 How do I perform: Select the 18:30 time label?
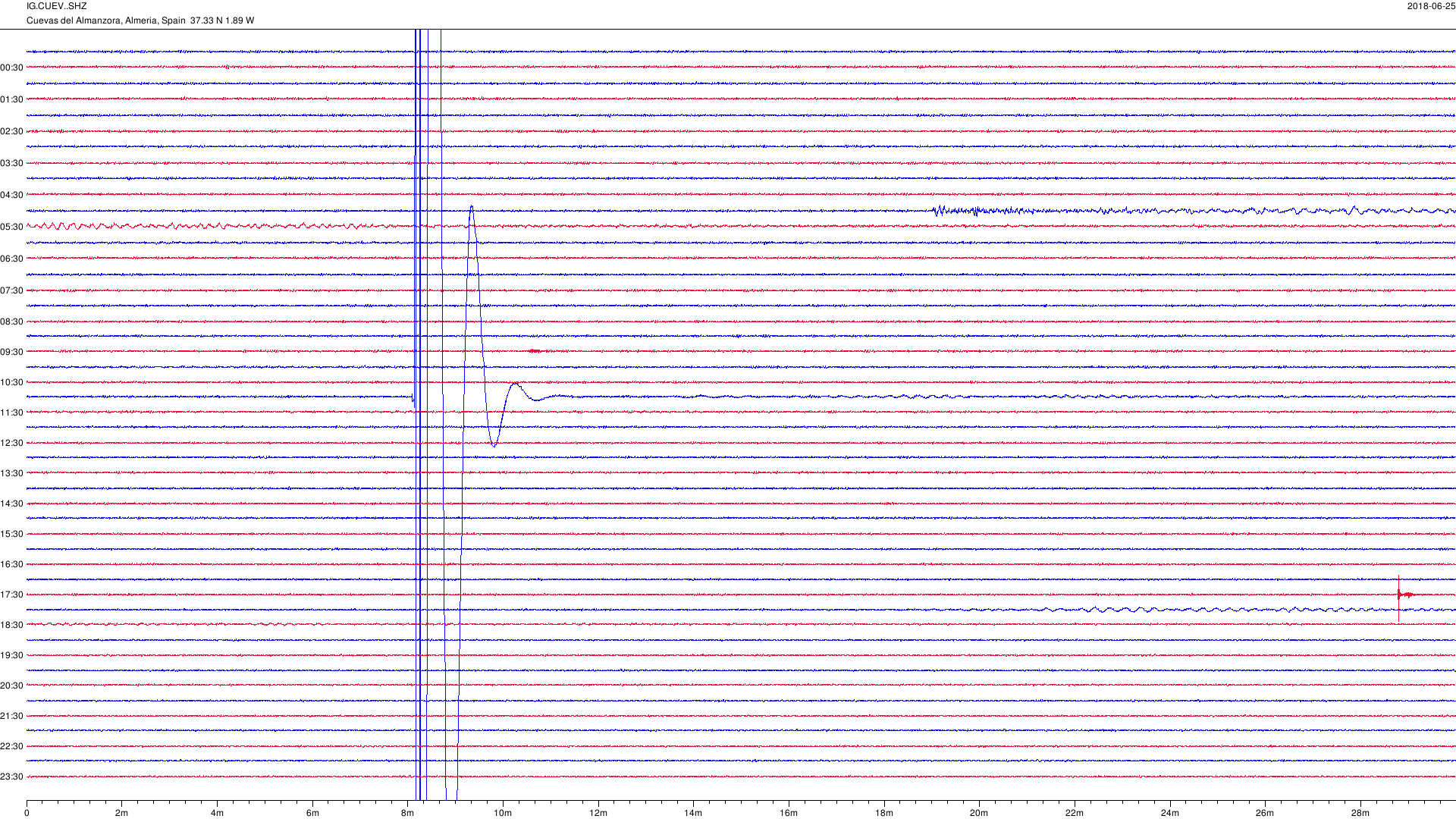11,625
